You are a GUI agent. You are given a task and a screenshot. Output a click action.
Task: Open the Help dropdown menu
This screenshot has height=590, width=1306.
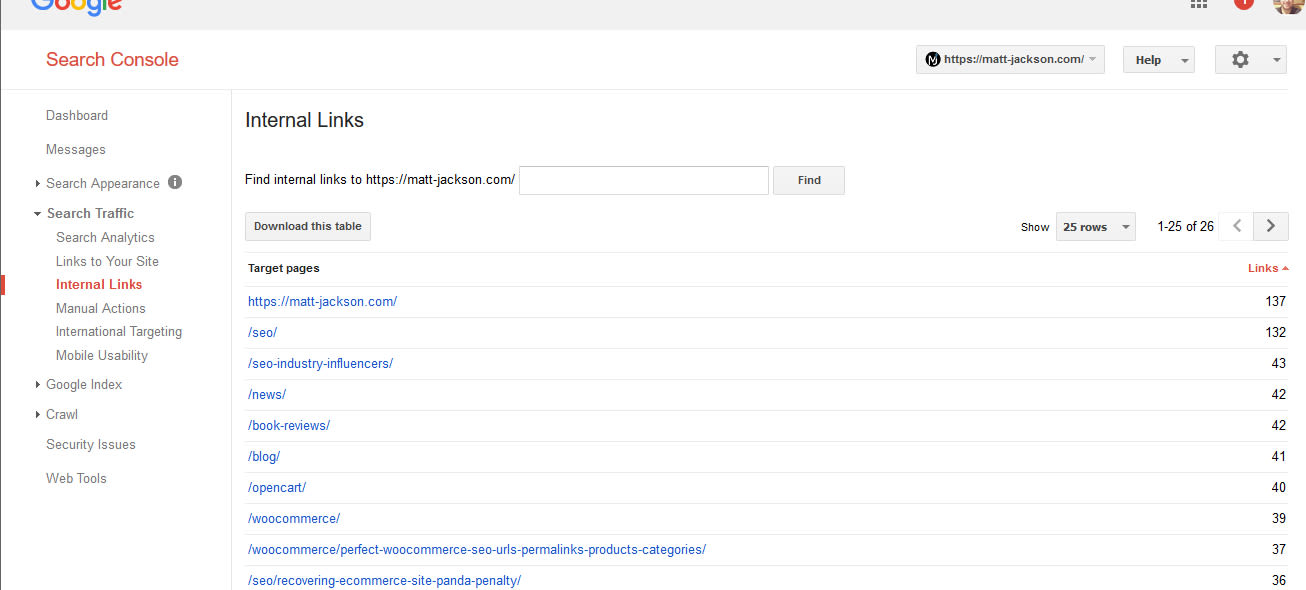[1158, 60]
